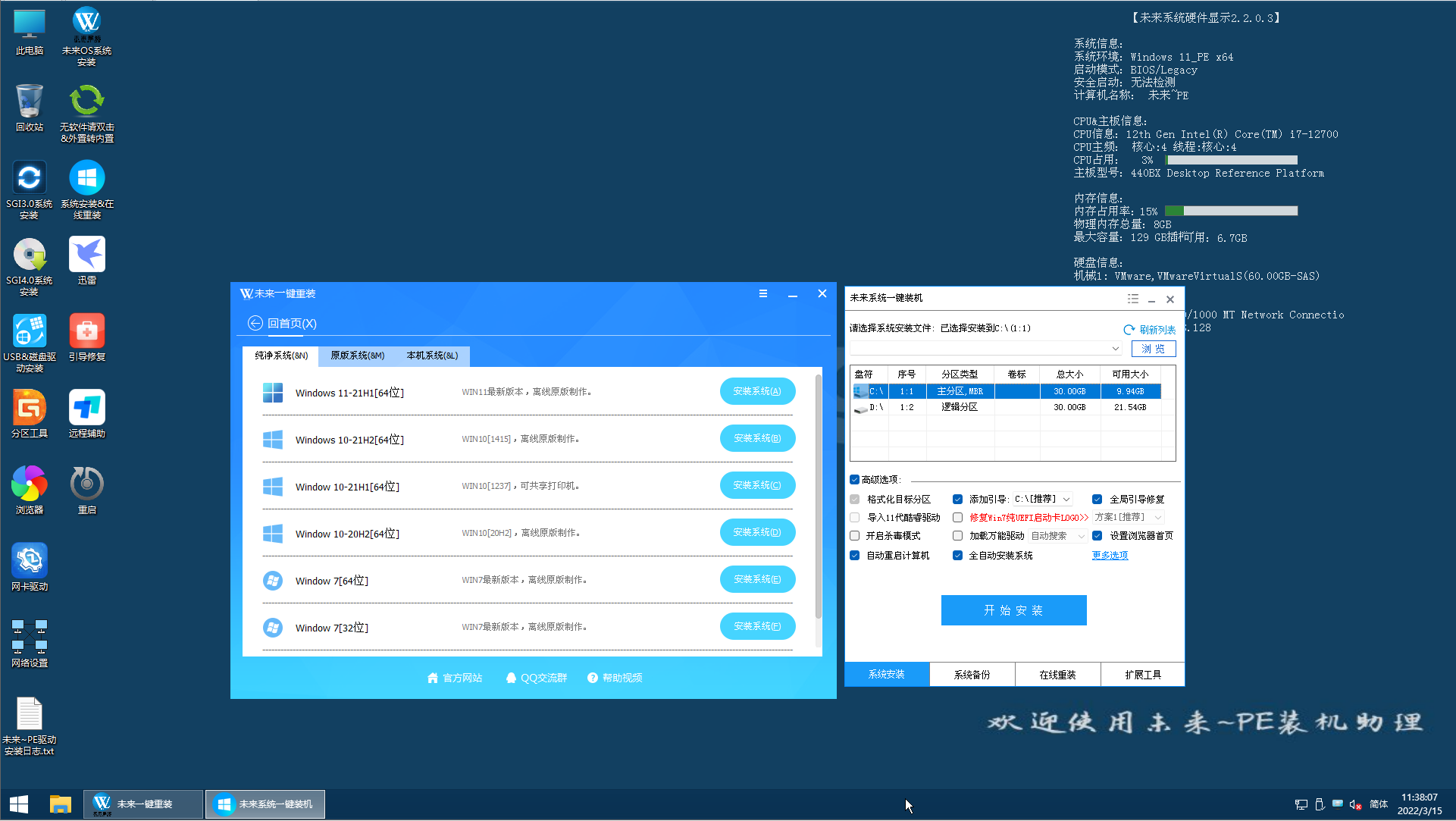Screen dimensions: 1456x821
Task: Click the list-view icon in 未来系统一键装机 title bar
Action: tap(1132, 299)
